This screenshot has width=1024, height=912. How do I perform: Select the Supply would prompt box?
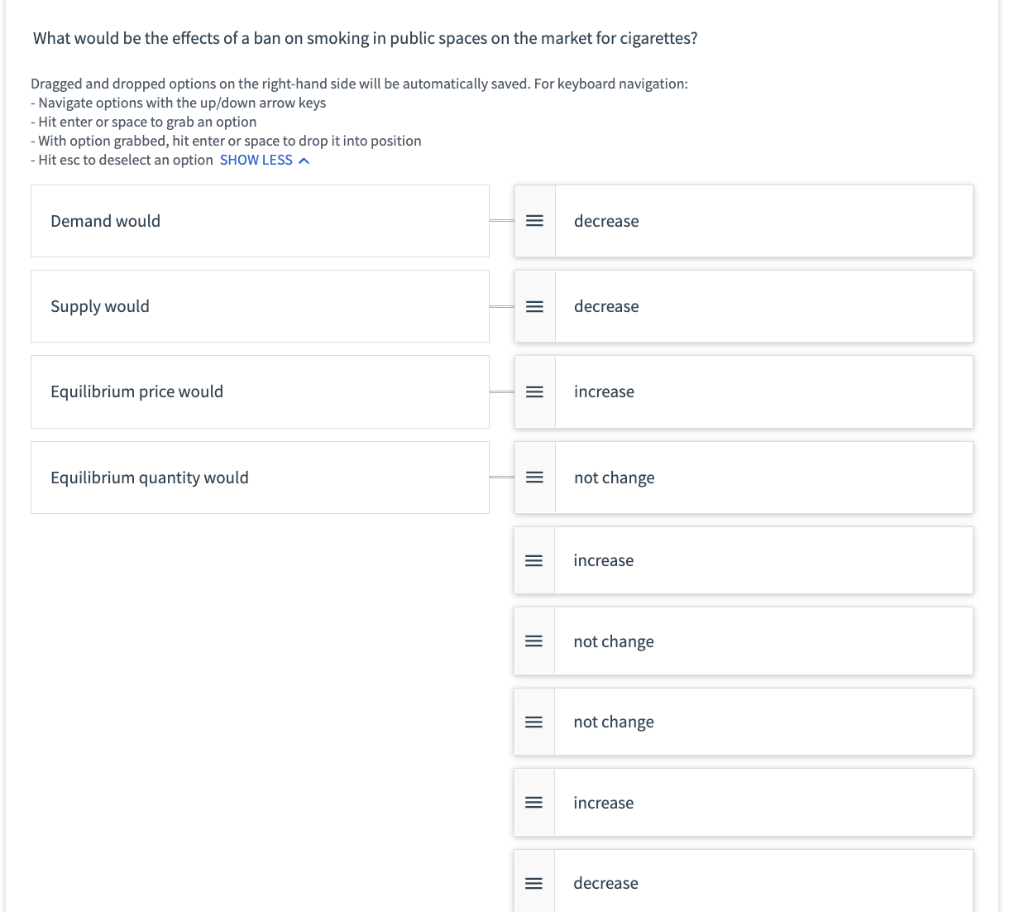click(x=260, y=306)
